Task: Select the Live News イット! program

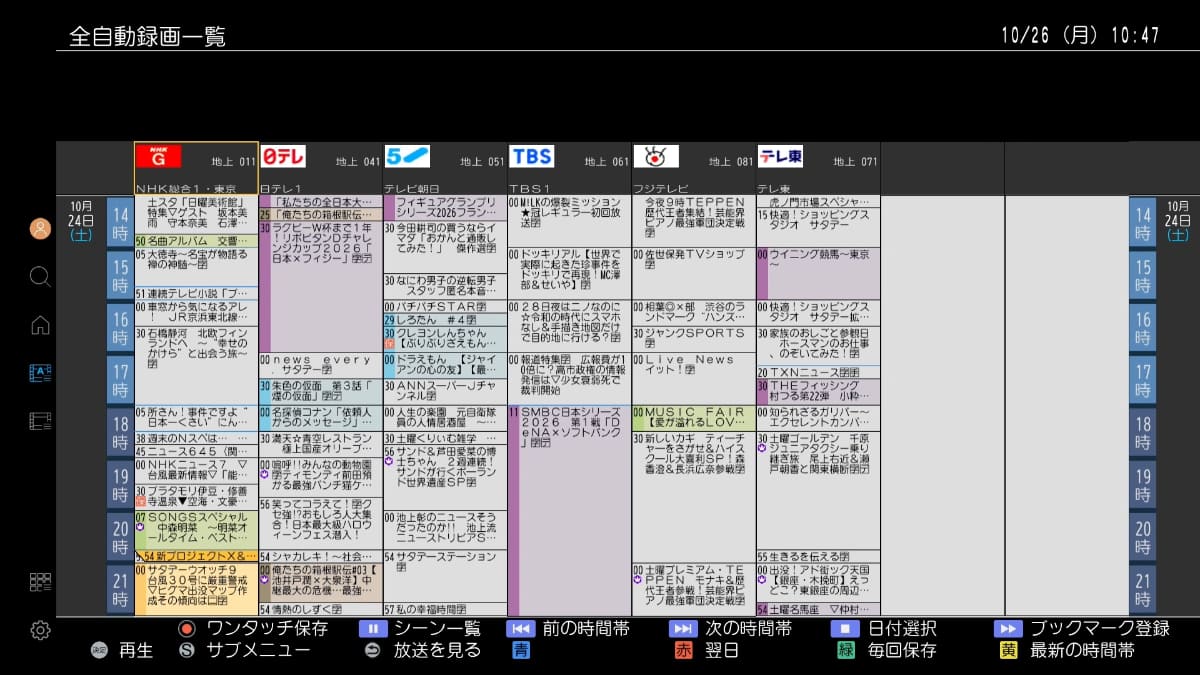Action: click(x=693, y=378)
